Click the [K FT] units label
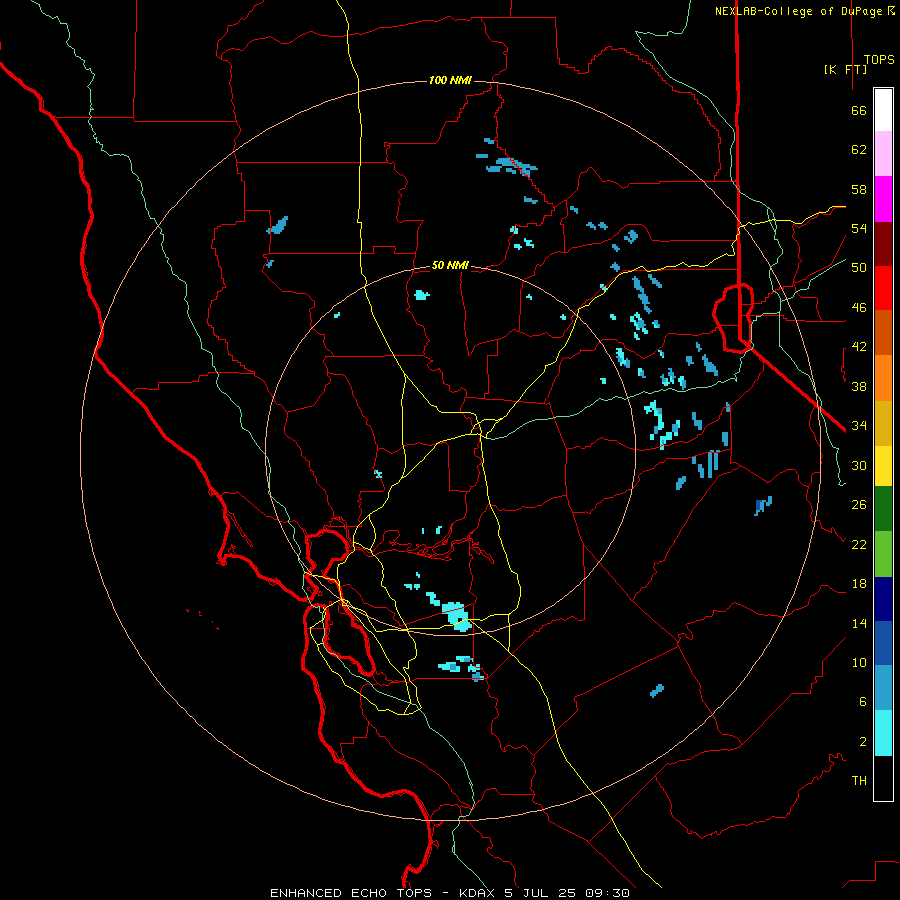This screenshot has width=900, height=900. tap(845, 69)
